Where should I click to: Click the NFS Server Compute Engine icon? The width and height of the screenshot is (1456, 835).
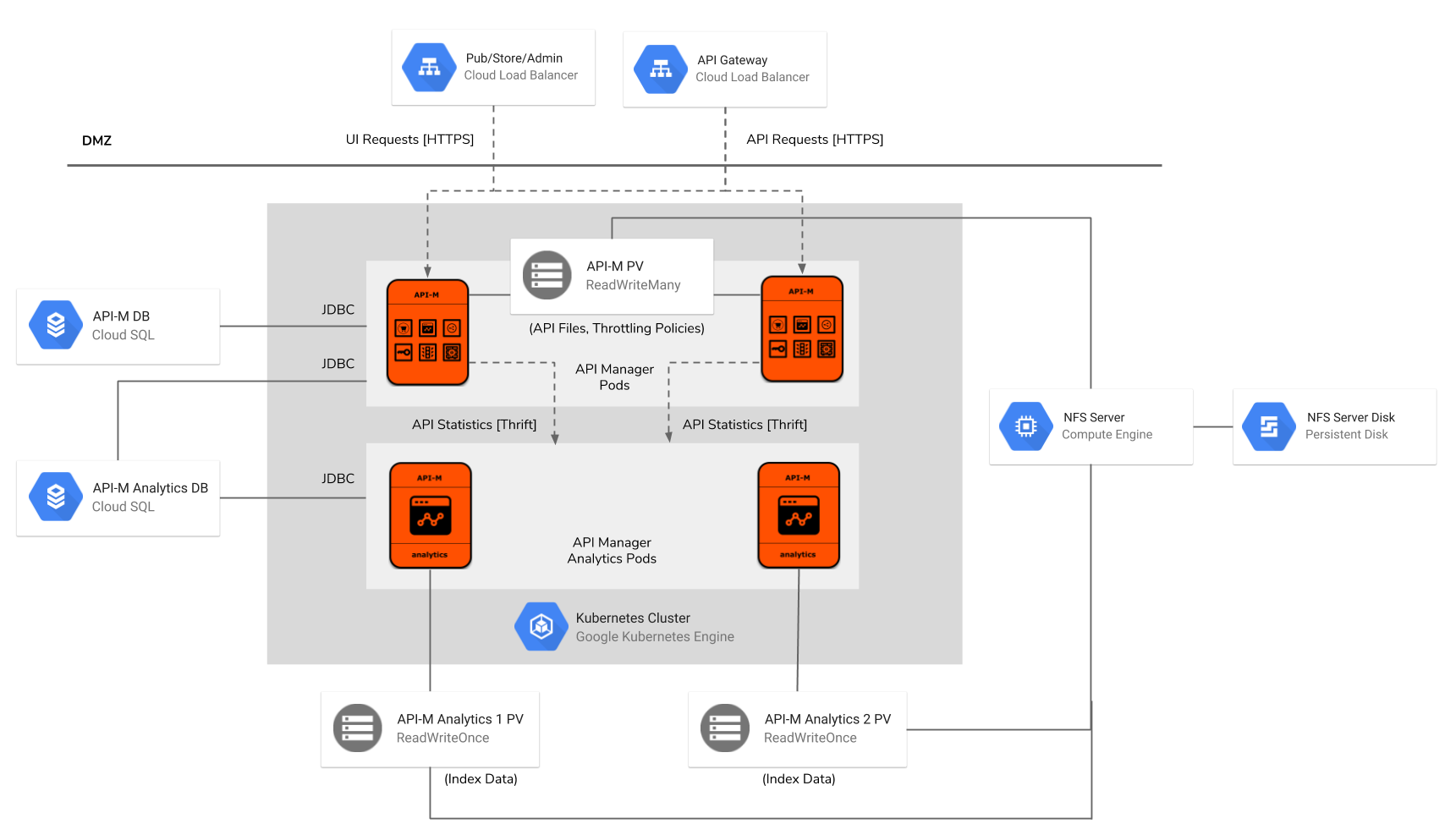pos(1026,426)
